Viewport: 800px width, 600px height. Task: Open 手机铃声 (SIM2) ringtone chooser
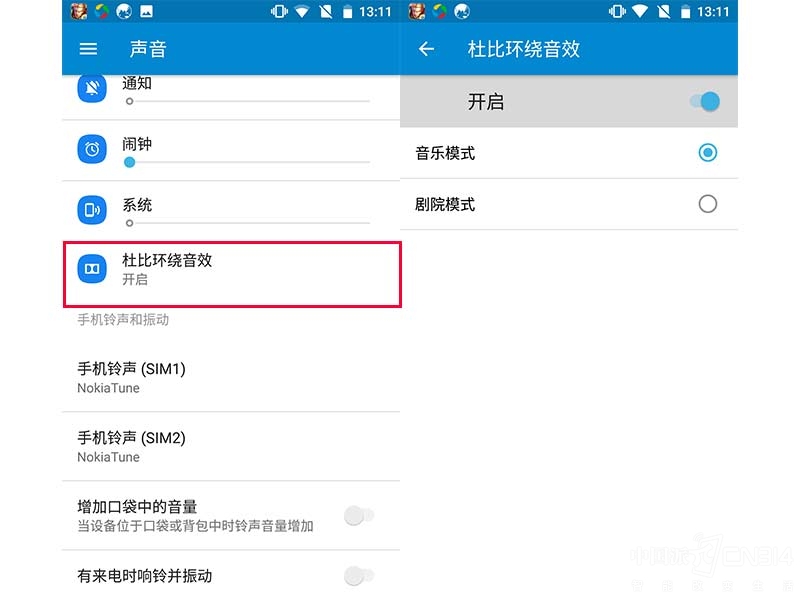tap(231, 446)
